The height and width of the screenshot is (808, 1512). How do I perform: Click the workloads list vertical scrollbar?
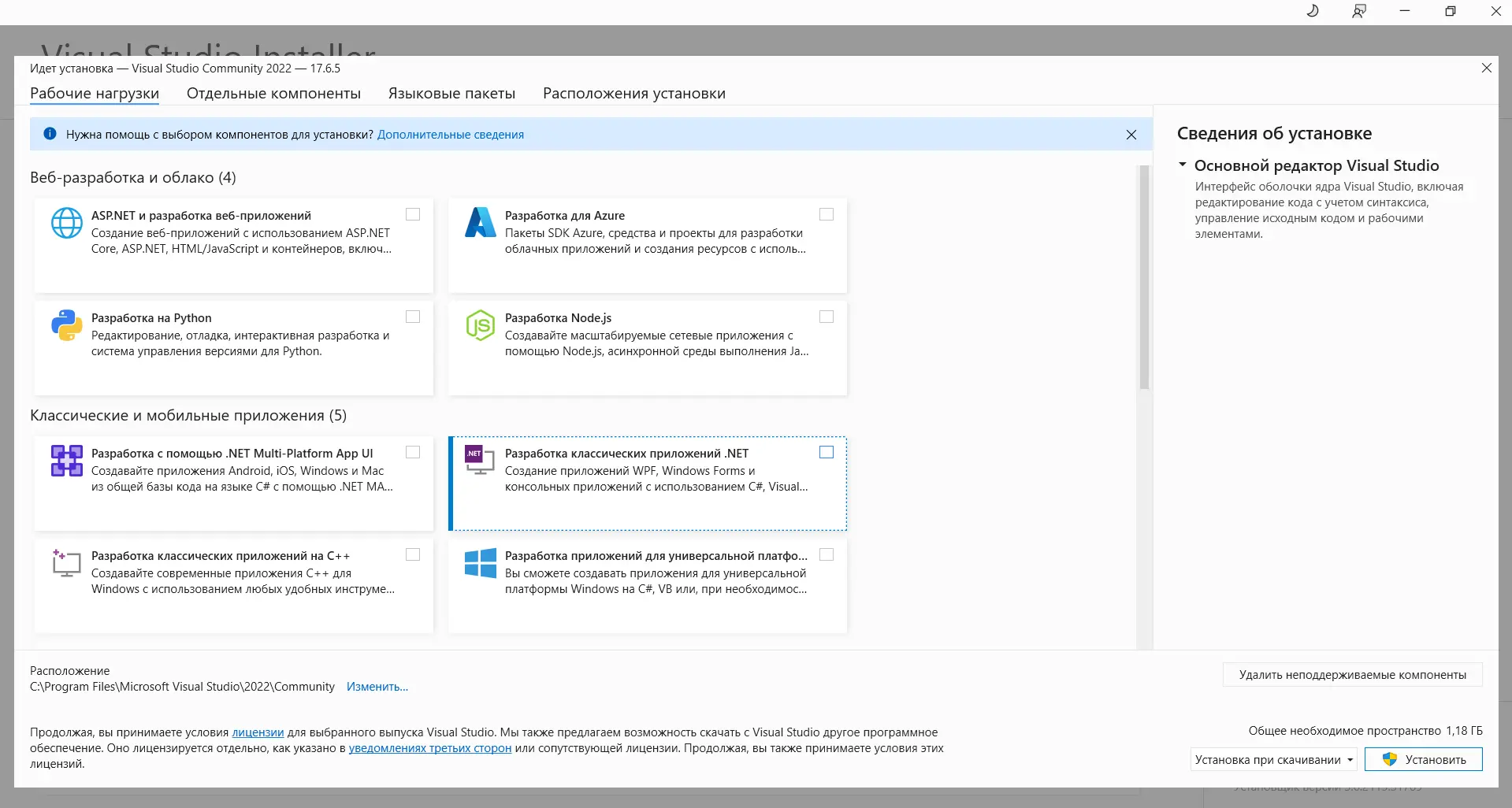pos(1144,277)
